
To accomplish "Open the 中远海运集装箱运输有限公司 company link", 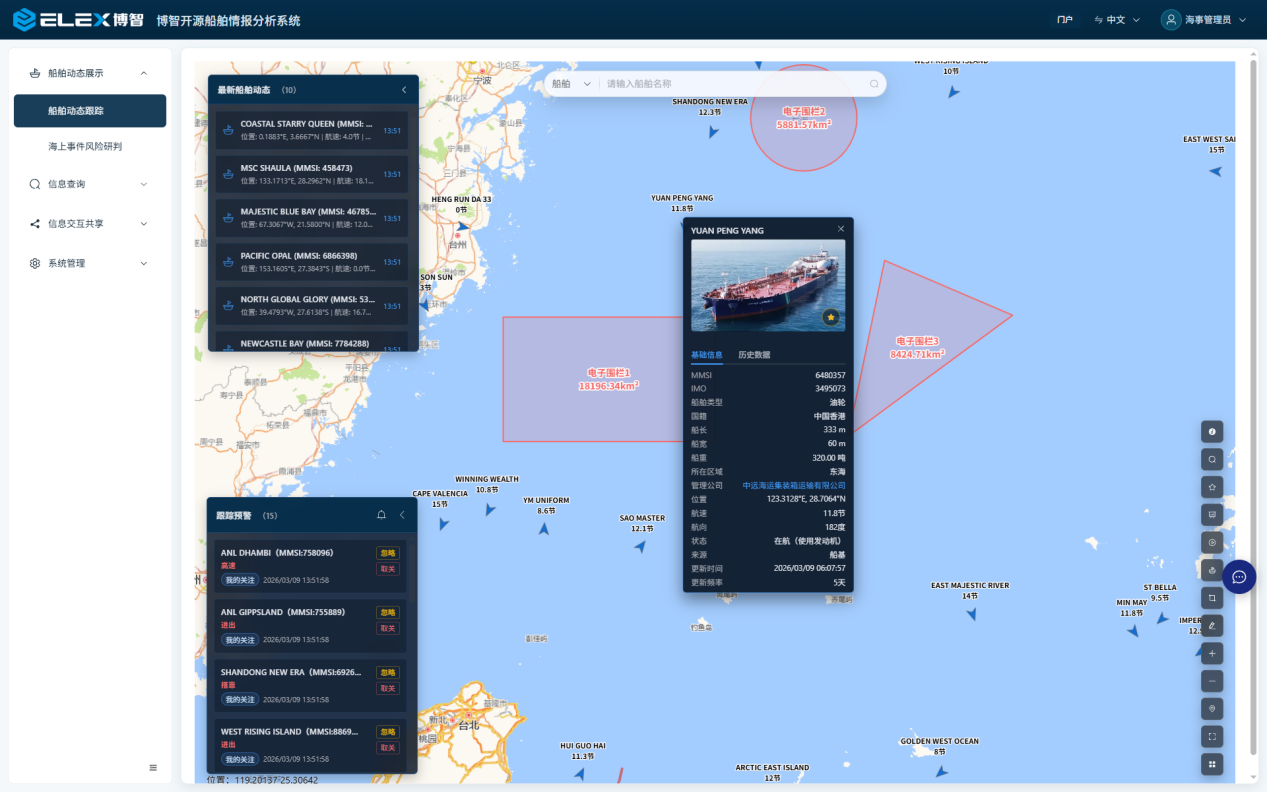I will tap(793, 485).
